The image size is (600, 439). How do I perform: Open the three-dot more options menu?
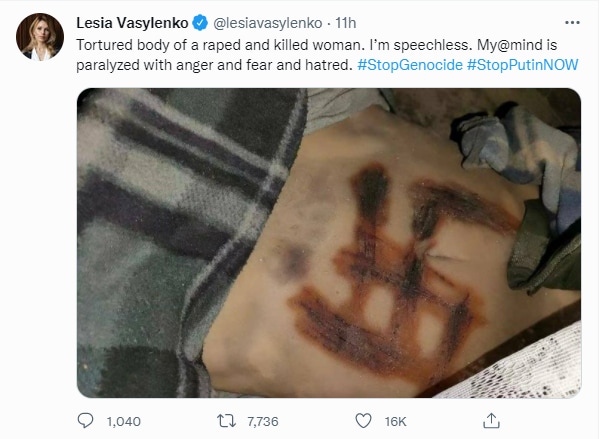coord(572,23)
